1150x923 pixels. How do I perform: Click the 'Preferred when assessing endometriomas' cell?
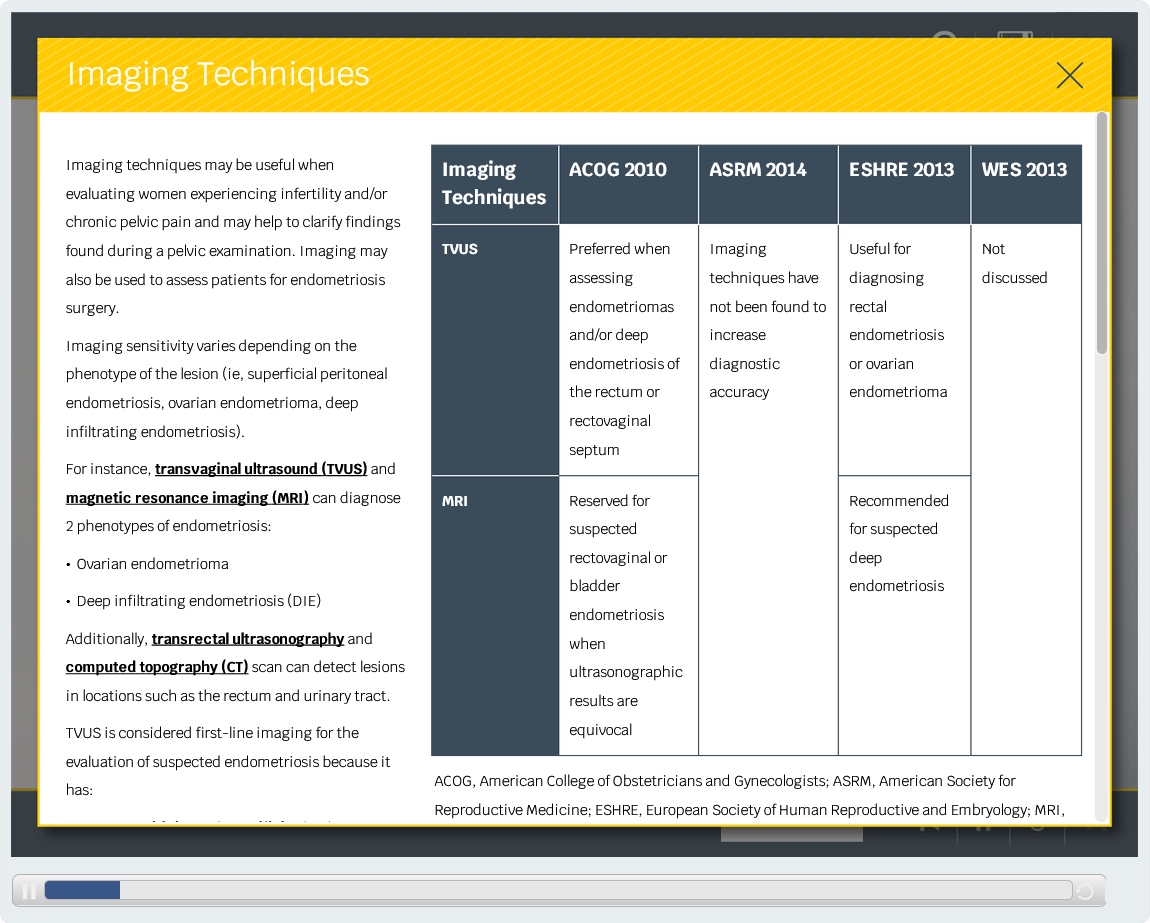tap(629, 350)
